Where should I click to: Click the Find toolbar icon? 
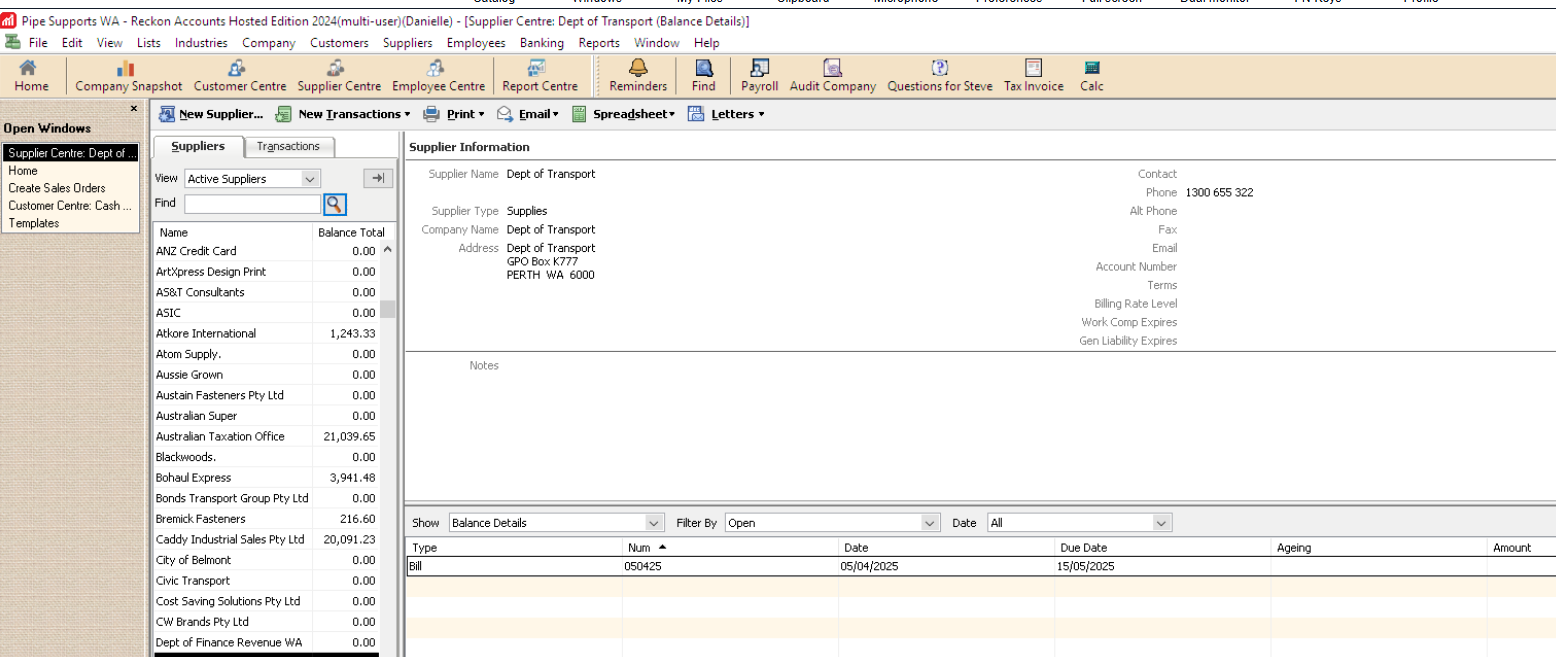704,77
